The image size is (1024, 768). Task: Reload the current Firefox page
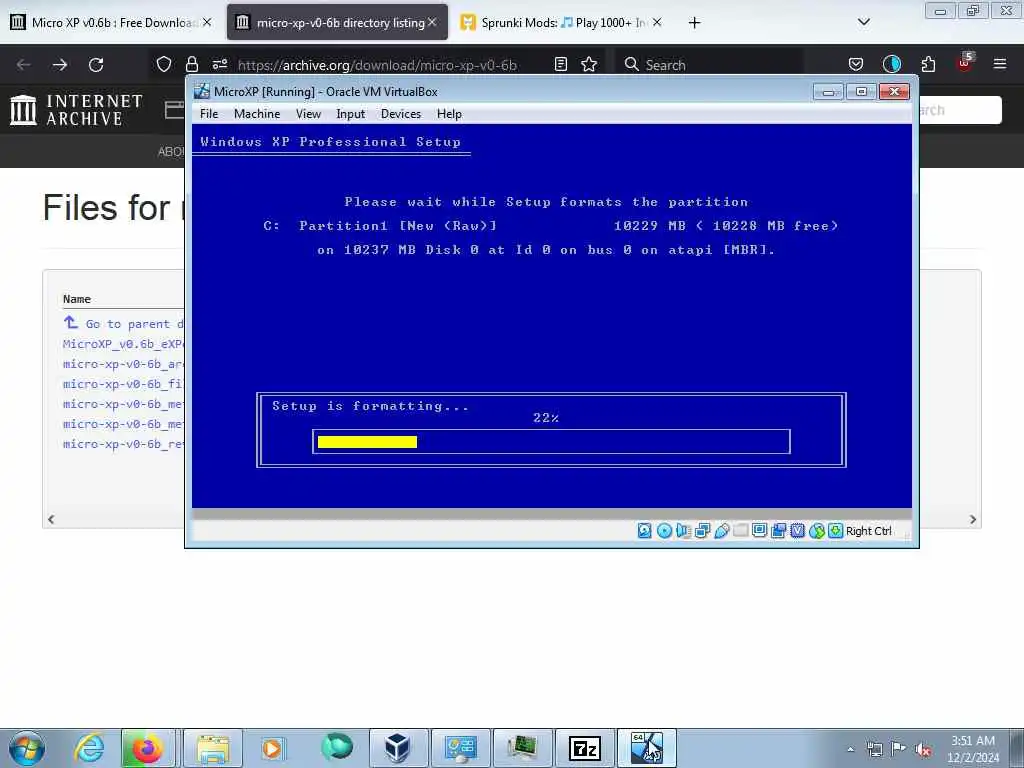(96, 65)
